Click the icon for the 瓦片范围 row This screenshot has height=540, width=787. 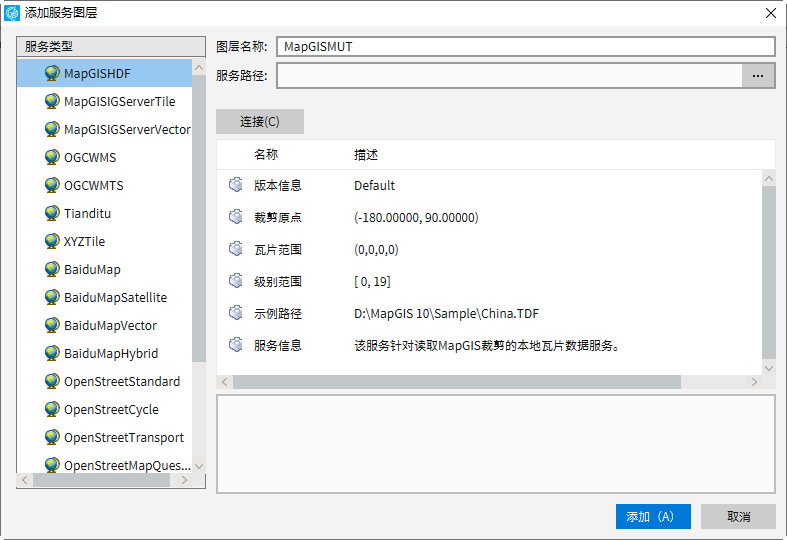pos(236,249)
